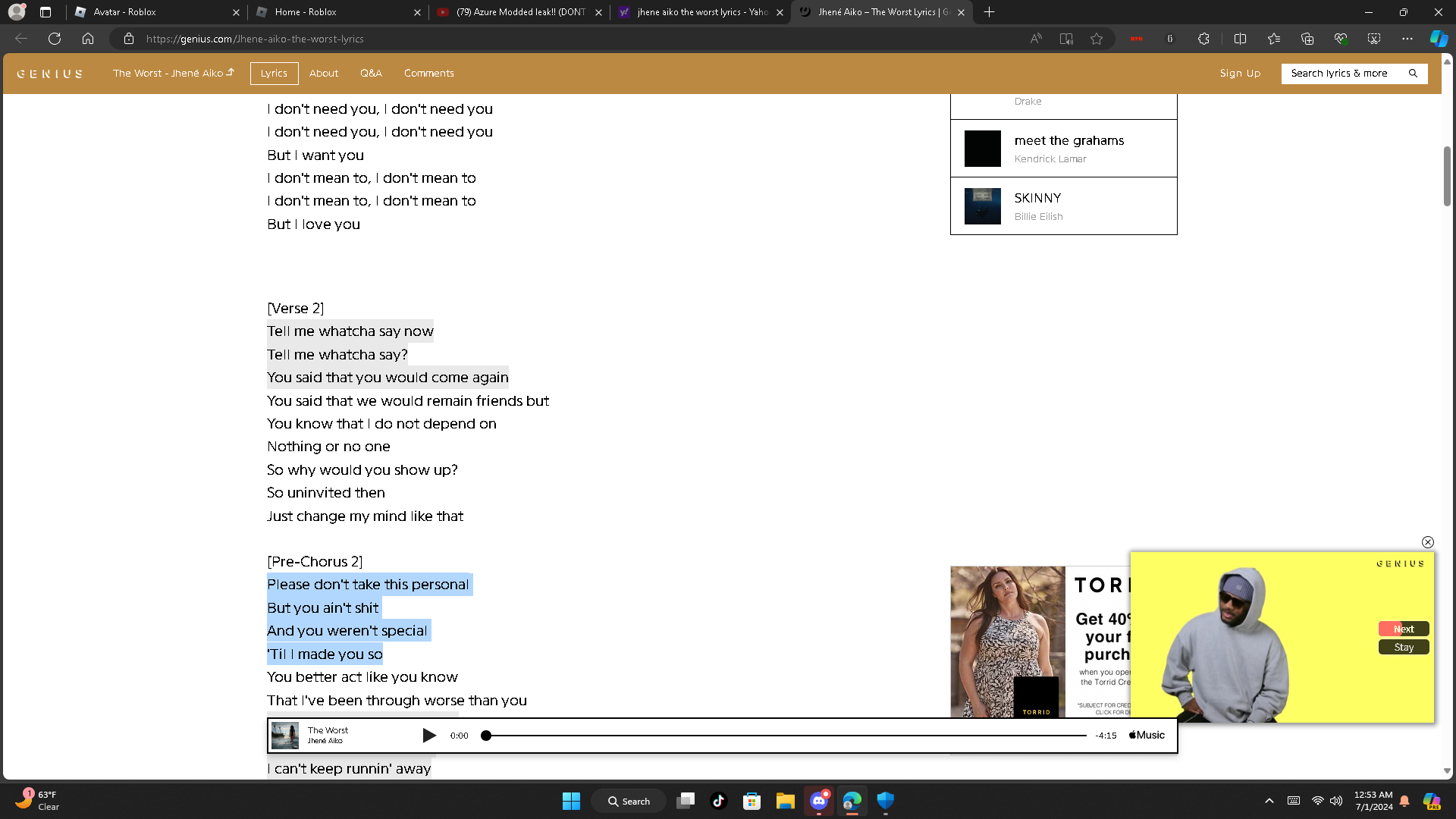Go back to the previous page
The height and width of the screenshot is (819, 1456).
pyautogui.click(x=21, y=39)
